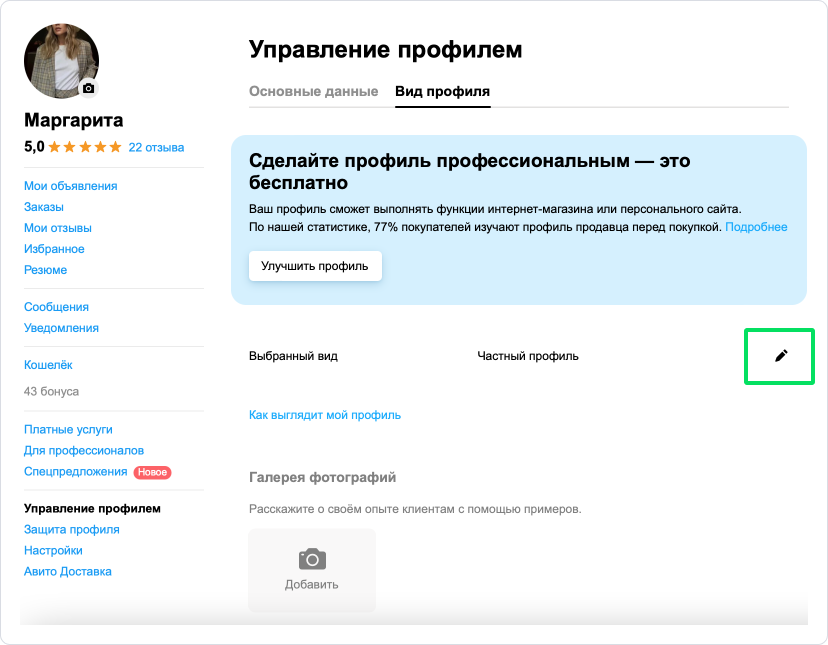Open the Кошелёк link
The image size is (828, 645).
48,365
